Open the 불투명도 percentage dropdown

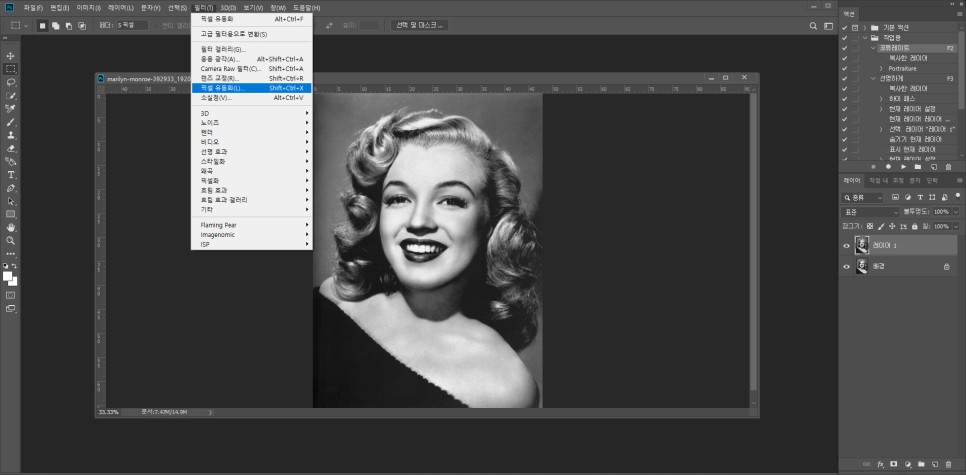click(956, 212)
